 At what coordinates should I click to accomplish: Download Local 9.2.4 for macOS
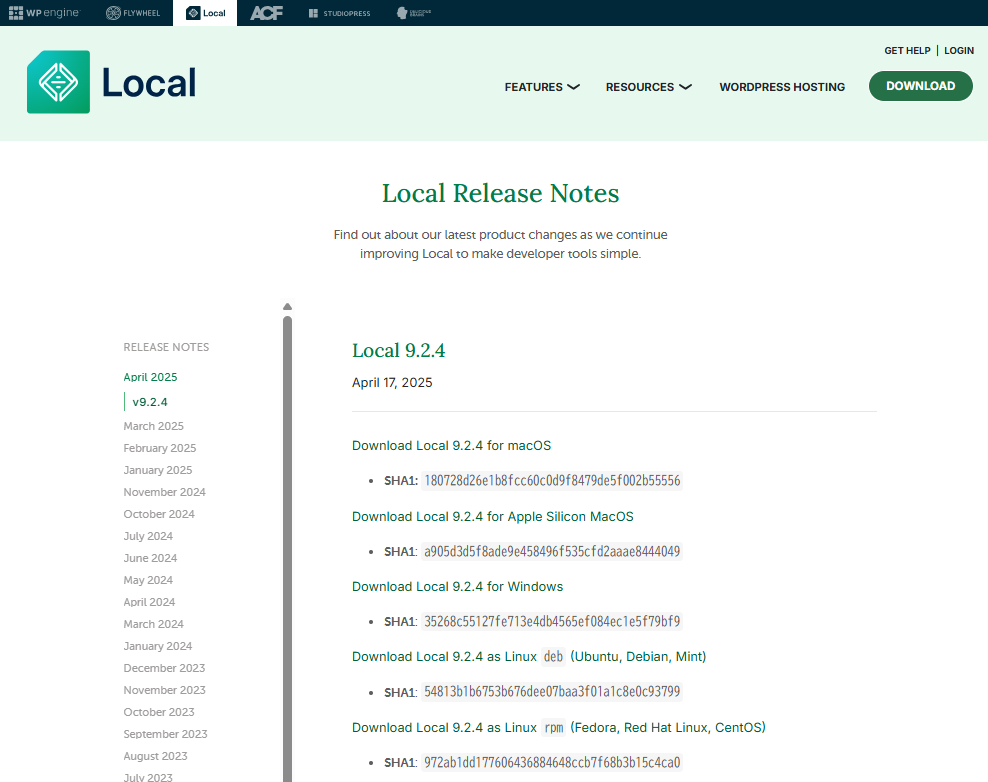451,446
